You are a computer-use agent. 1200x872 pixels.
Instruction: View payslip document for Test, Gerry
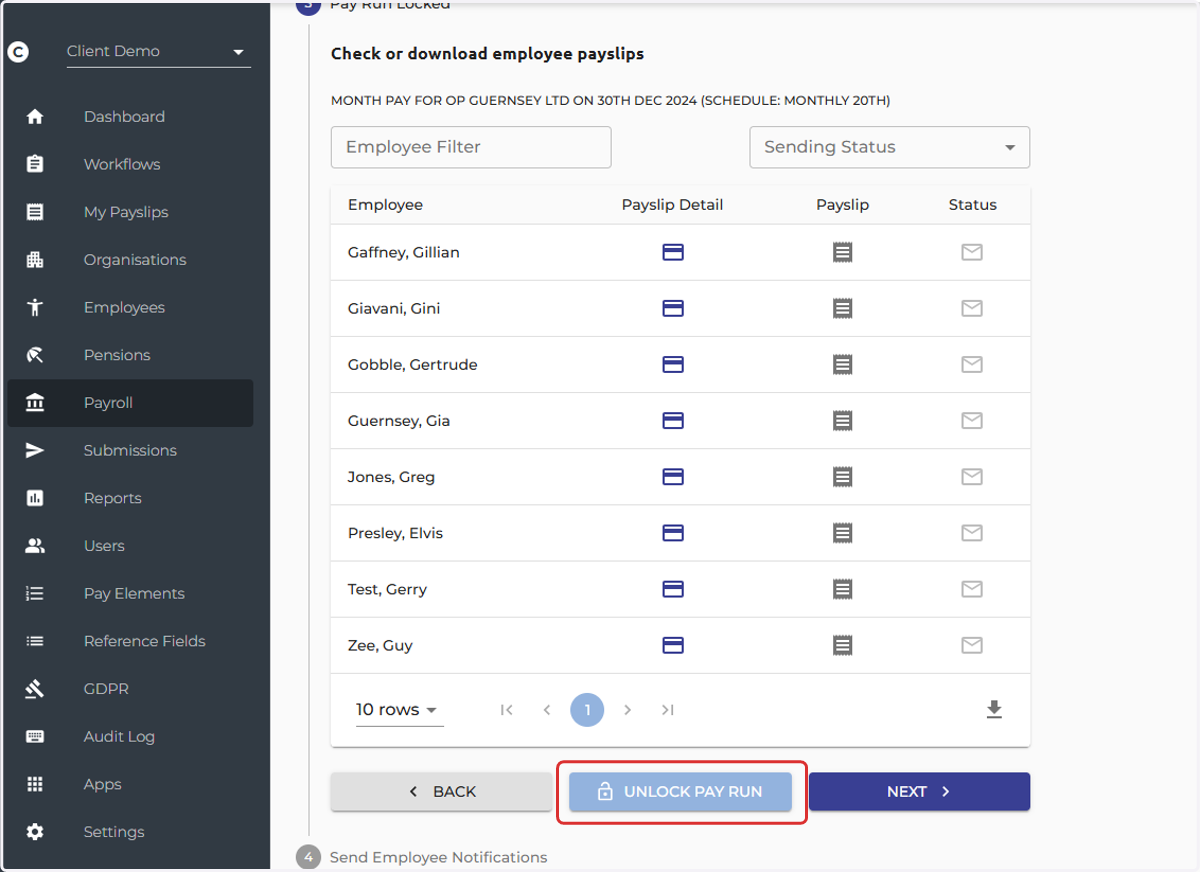coord(843,589)
